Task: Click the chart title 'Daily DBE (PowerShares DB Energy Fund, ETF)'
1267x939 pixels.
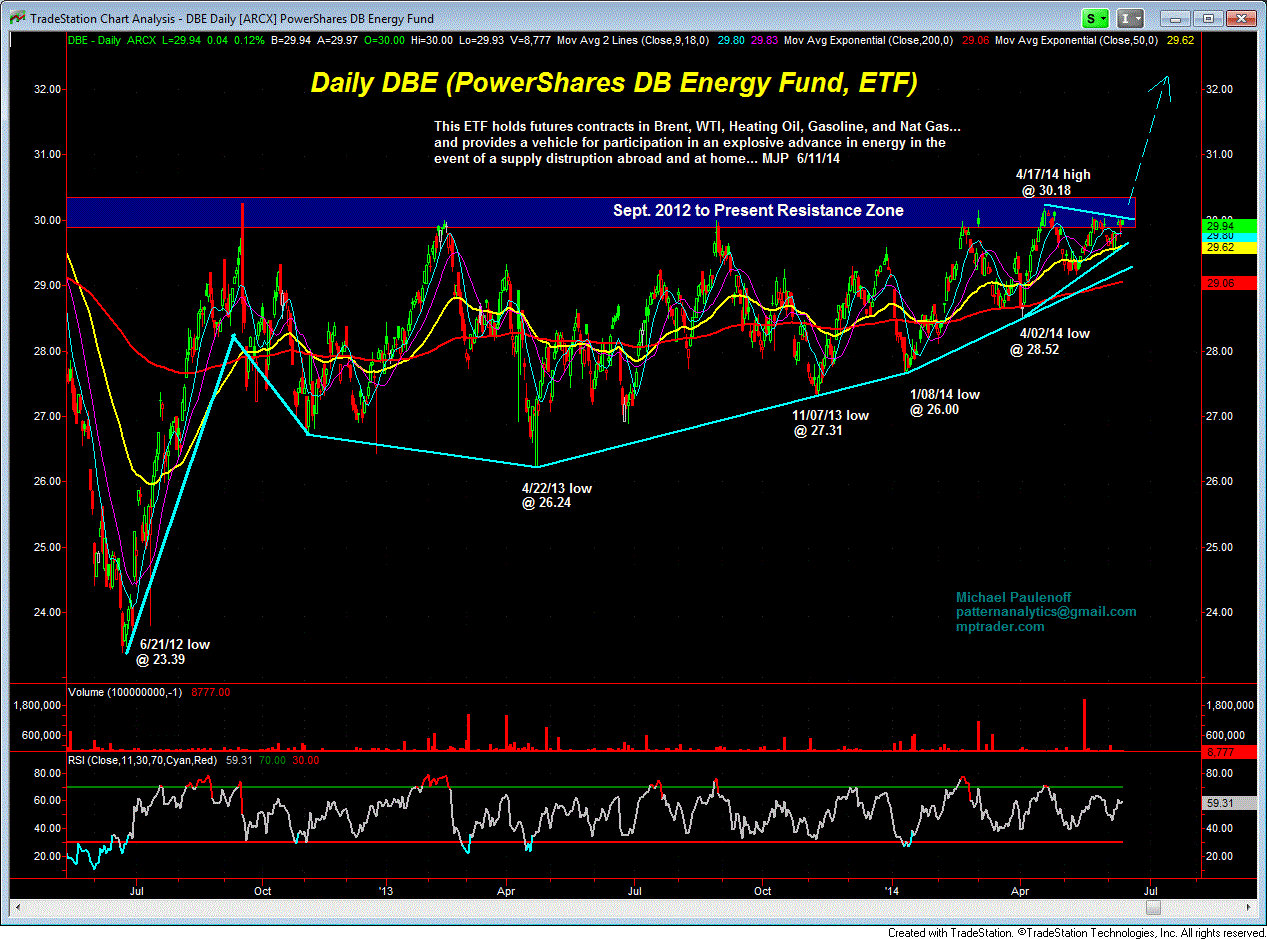Action: coord(614,83)
